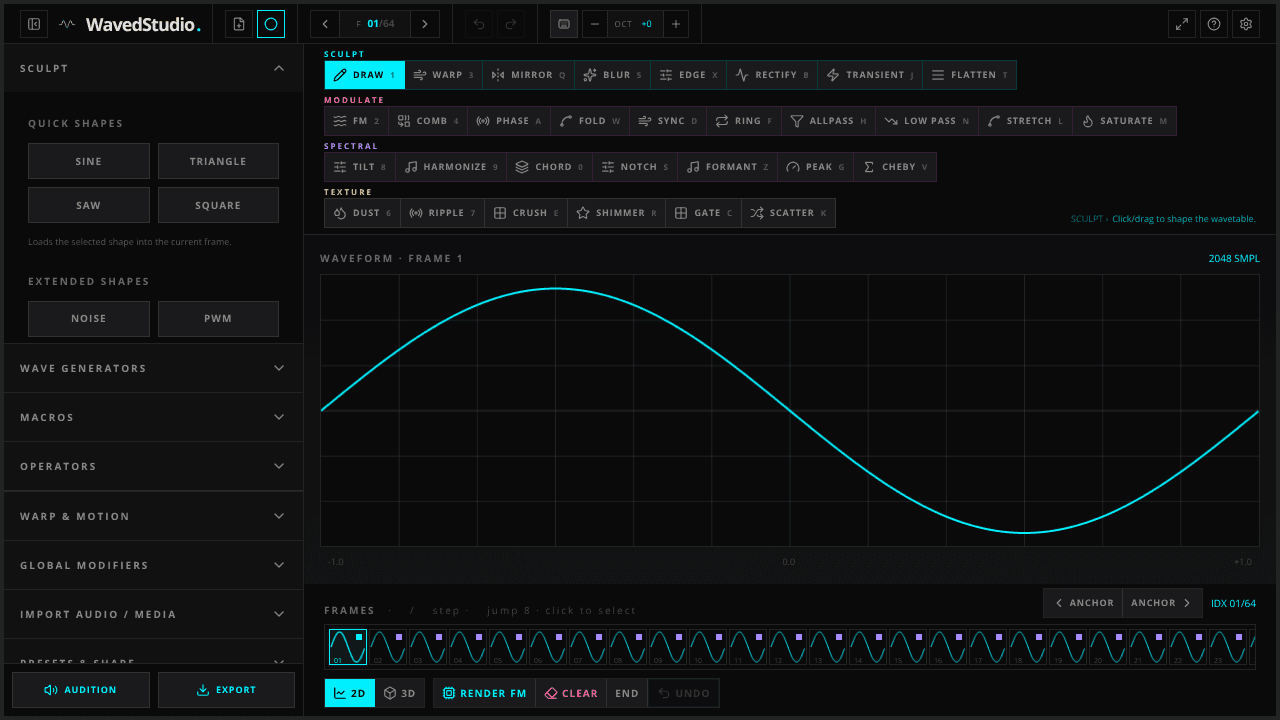Select the Flatten tool

[970, 75]
